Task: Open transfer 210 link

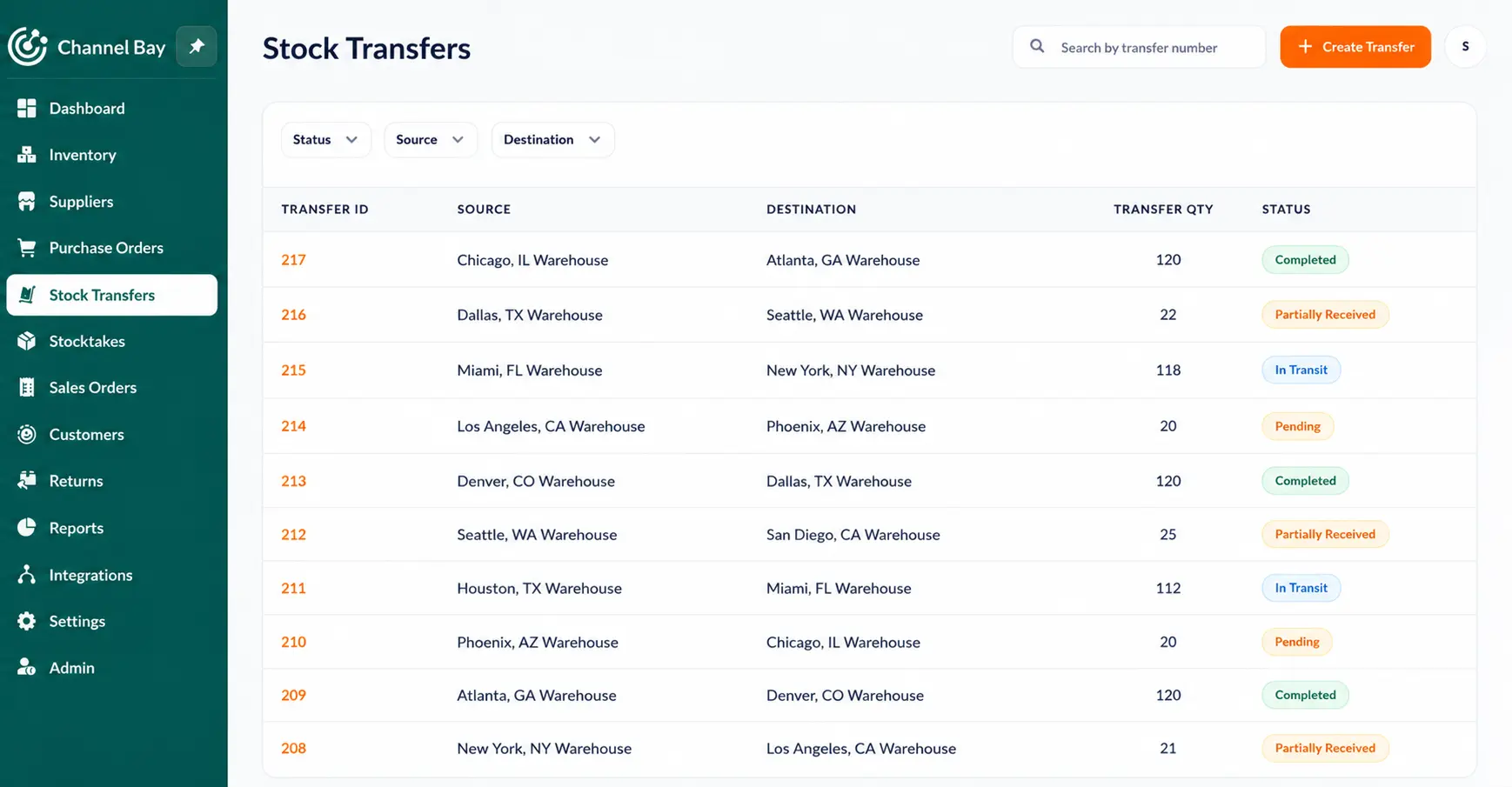Action: click(293, 643)
